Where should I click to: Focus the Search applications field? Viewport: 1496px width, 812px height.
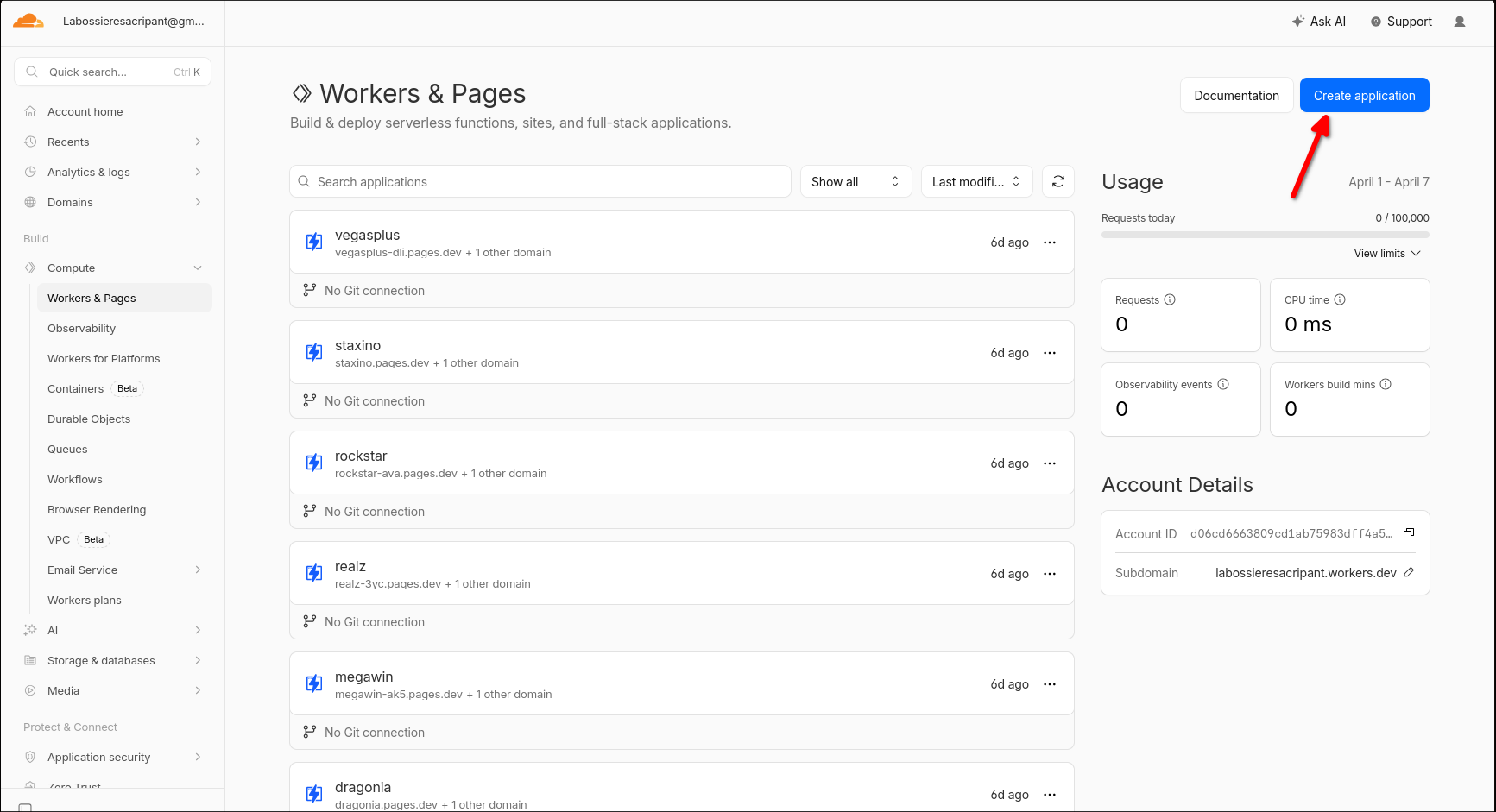click(540, 181)
